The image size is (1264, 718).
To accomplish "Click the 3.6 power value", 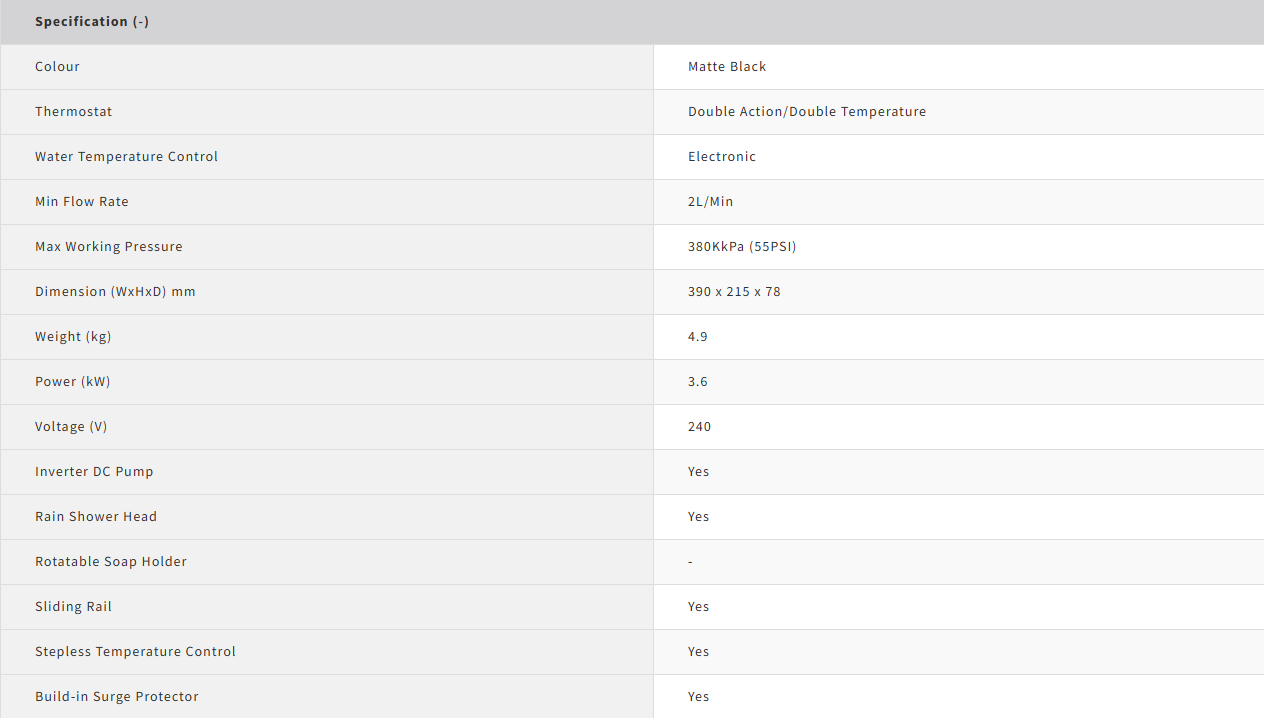I will pyautogui.click(x=698, y=382).
